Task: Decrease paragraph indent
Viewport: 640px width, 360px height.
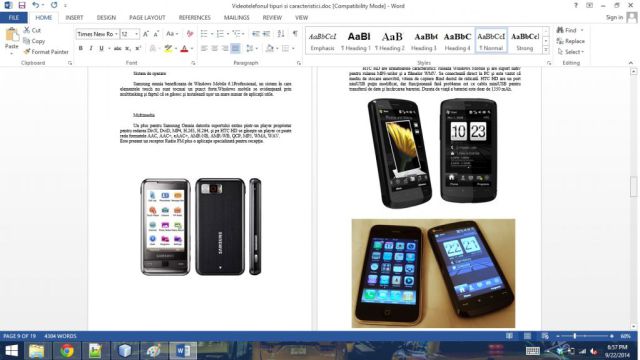Action: click(x=256, y=34)
